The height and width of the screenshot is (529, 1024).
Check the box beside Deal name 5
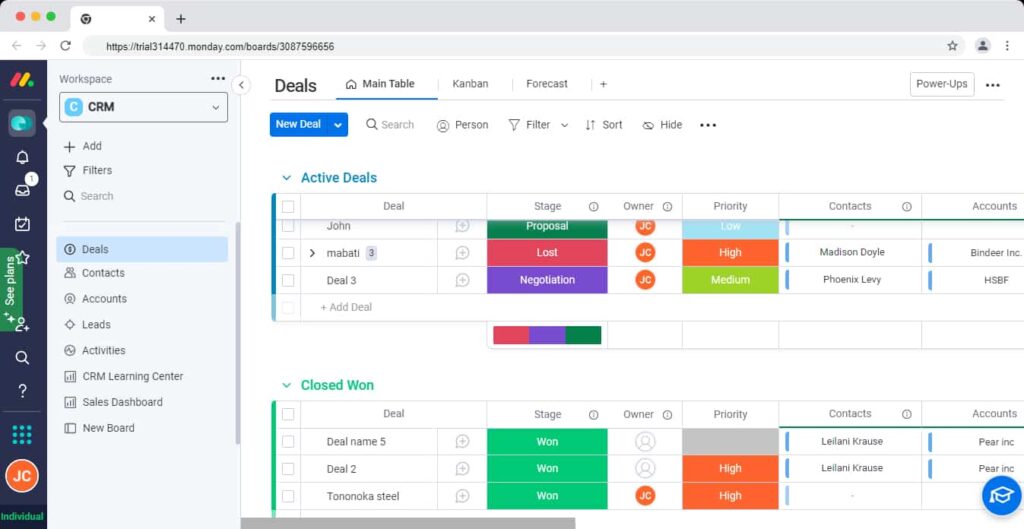(288, 441)
